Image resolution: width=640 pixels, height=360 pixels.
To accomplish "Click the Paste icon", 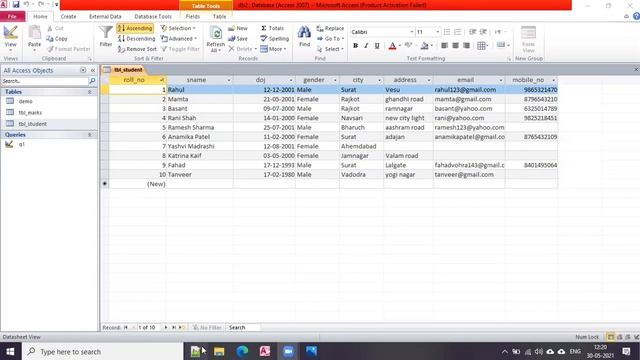I will tap(35, 33).
